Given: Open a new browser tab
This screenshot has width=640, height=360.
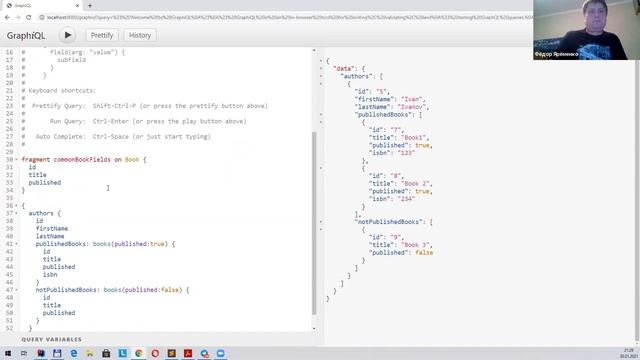Looking at the screenshot, I should pos(90,6).
